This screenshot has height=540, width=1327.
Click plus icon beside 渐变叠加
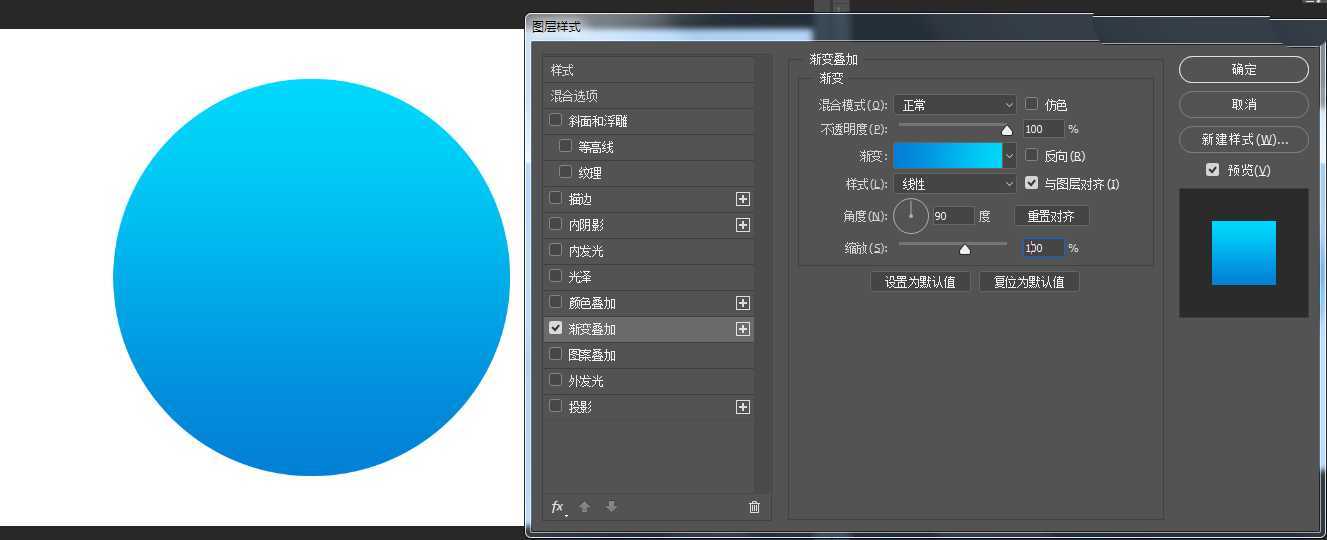743,329
